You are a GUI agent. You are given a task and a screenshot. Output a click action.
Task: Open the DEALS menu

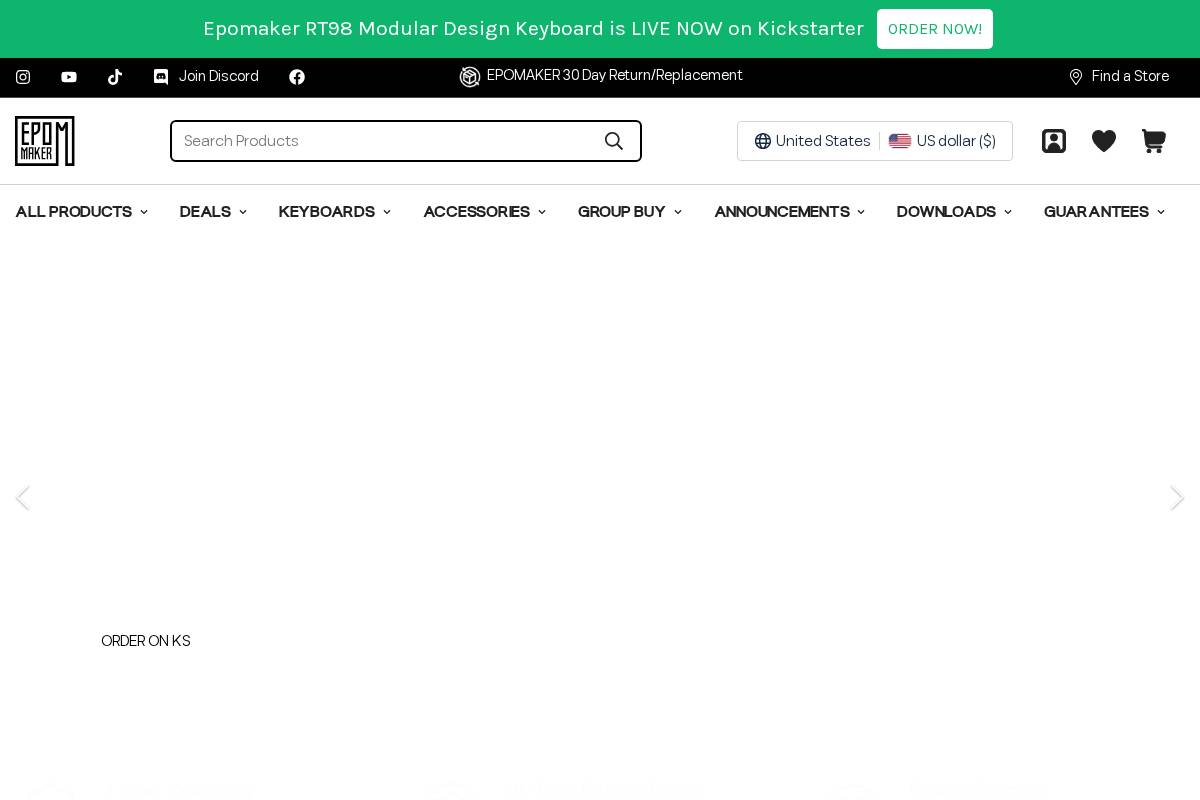[205, 212]
